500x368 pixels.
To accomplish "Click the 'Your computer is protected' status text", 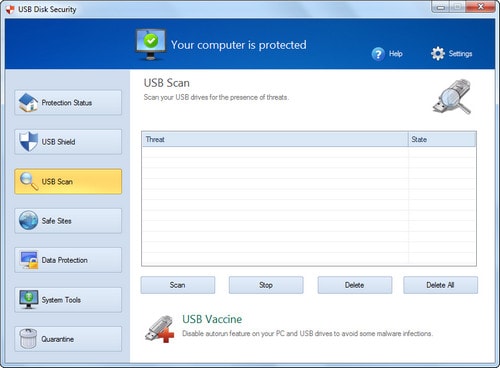I will click(x=239, y=45).
